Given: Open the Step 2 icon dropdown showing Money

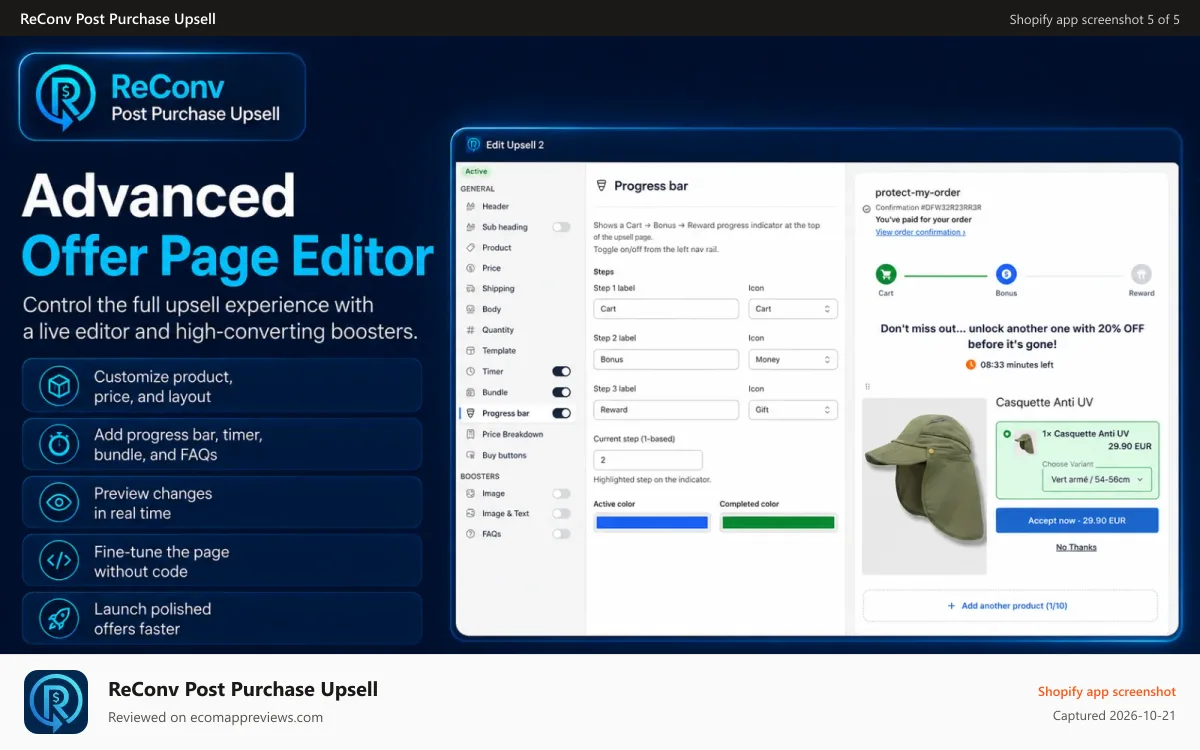Looking at the screenshot, I should [793, 359].
